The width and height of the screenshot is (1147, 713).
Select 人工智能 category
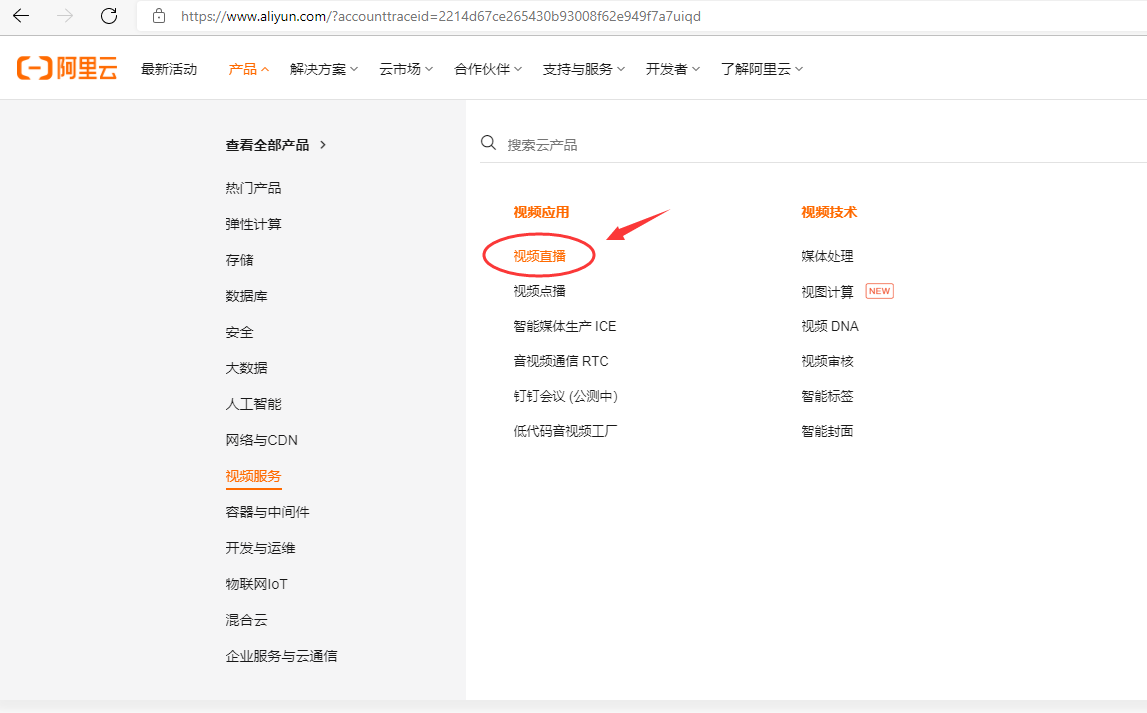253,404
